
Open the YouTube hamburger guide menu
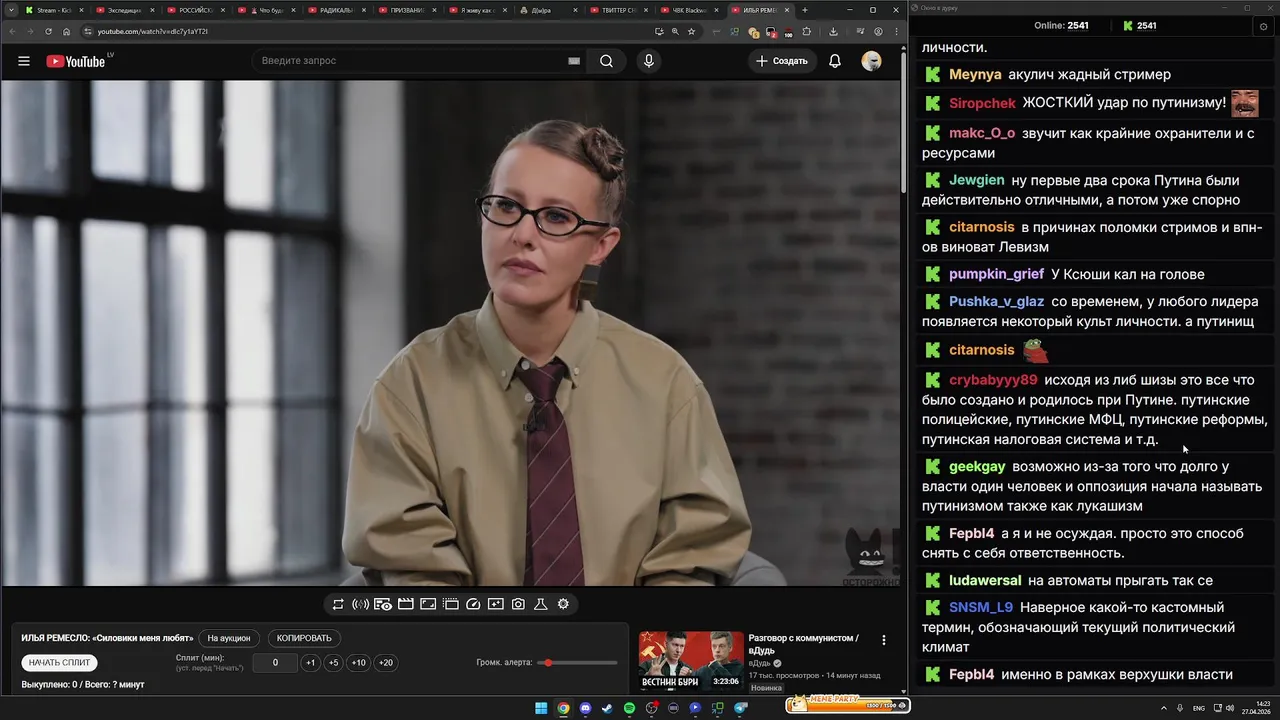24,61
